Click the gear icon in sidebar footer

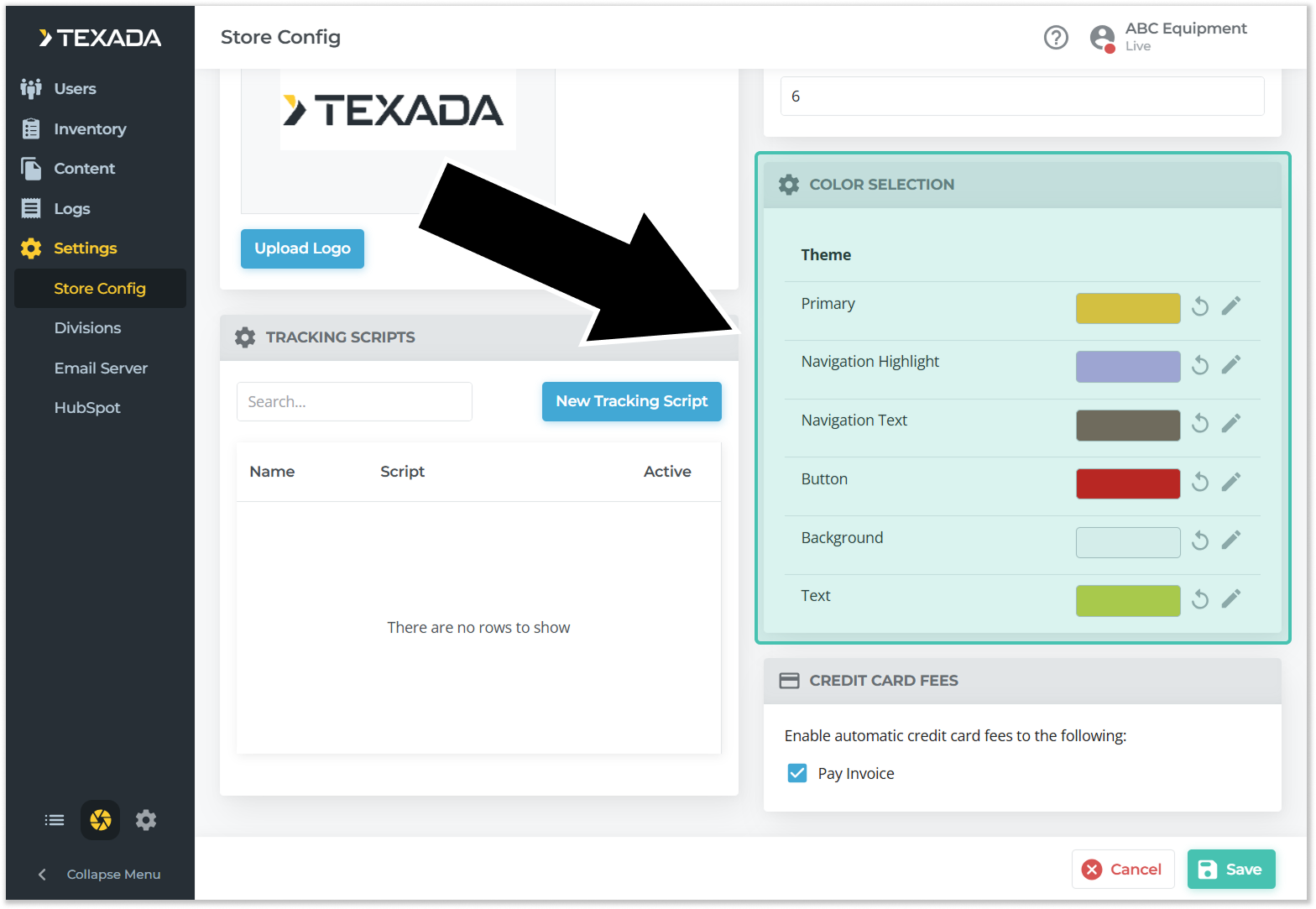tap(146, 820)
